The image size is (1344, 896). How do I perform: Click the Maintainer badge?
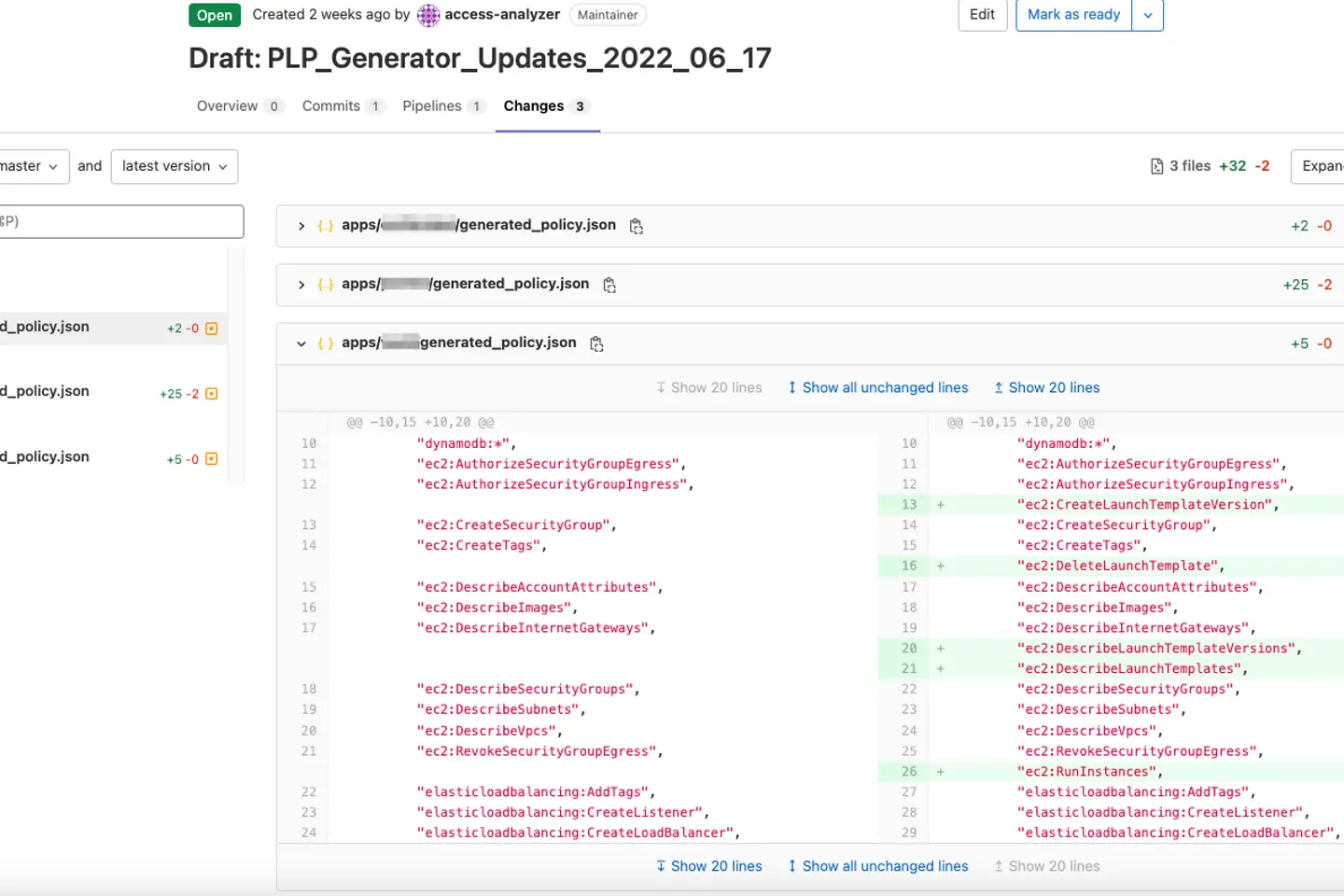tap(608, 15)
